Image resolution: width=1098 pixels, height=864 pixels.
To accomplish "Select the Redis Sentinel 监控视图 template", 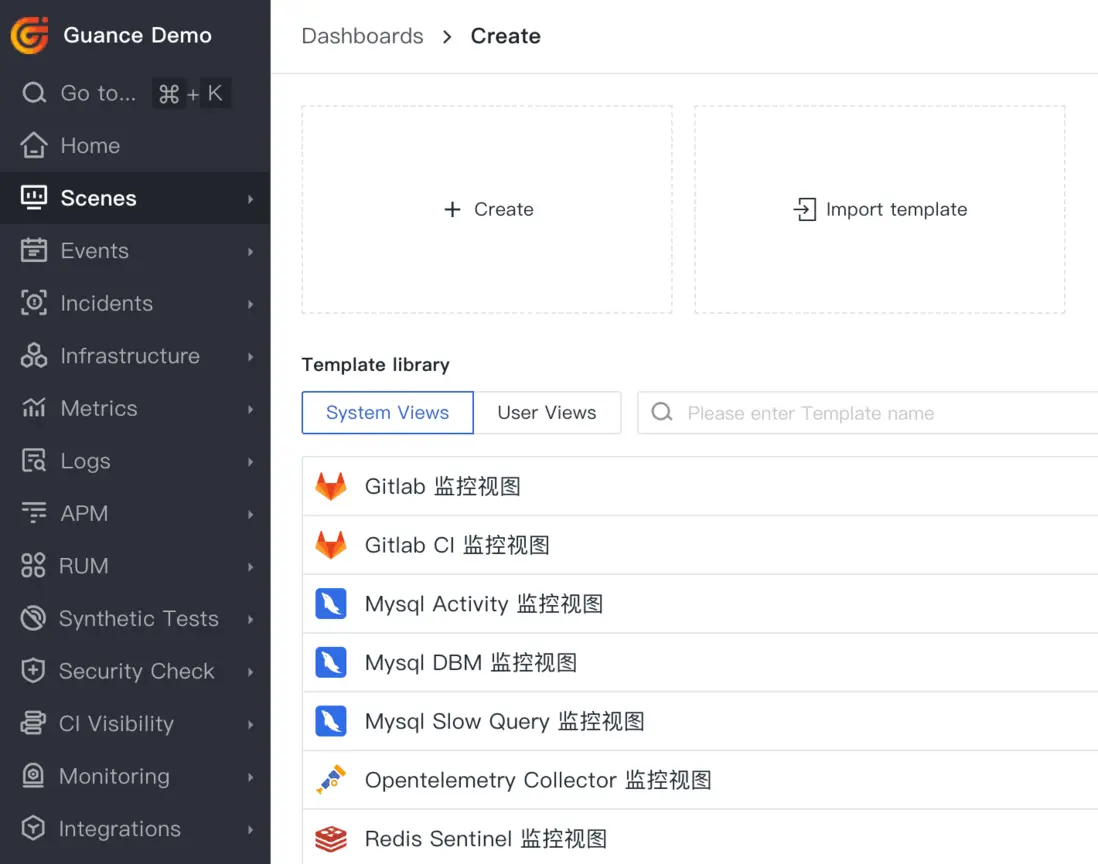I will (x=700, y=837).
